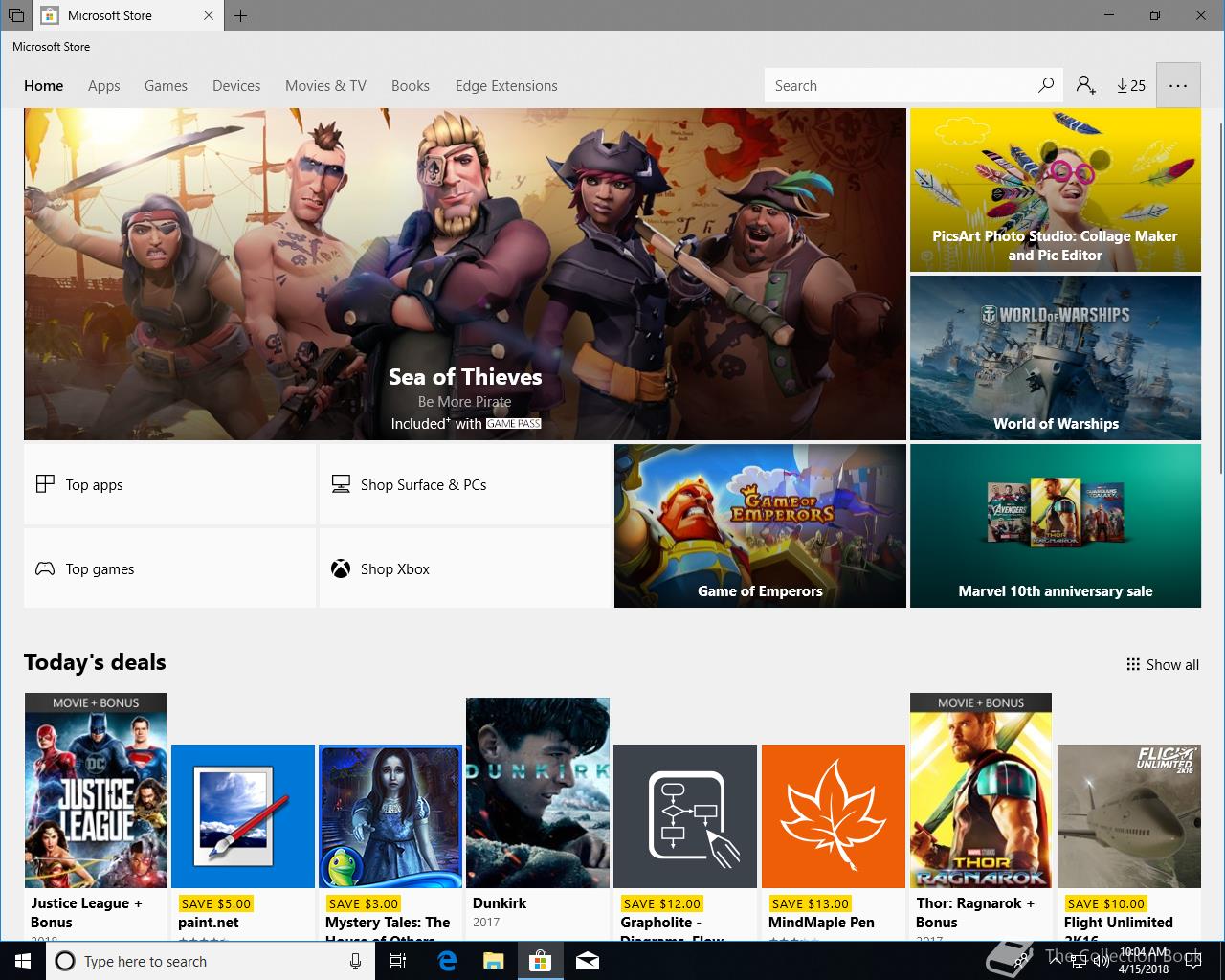Click the tab actions icon beside Microsoft Store tab
The image size is (1225, 980).
click(x=16, y=15)
